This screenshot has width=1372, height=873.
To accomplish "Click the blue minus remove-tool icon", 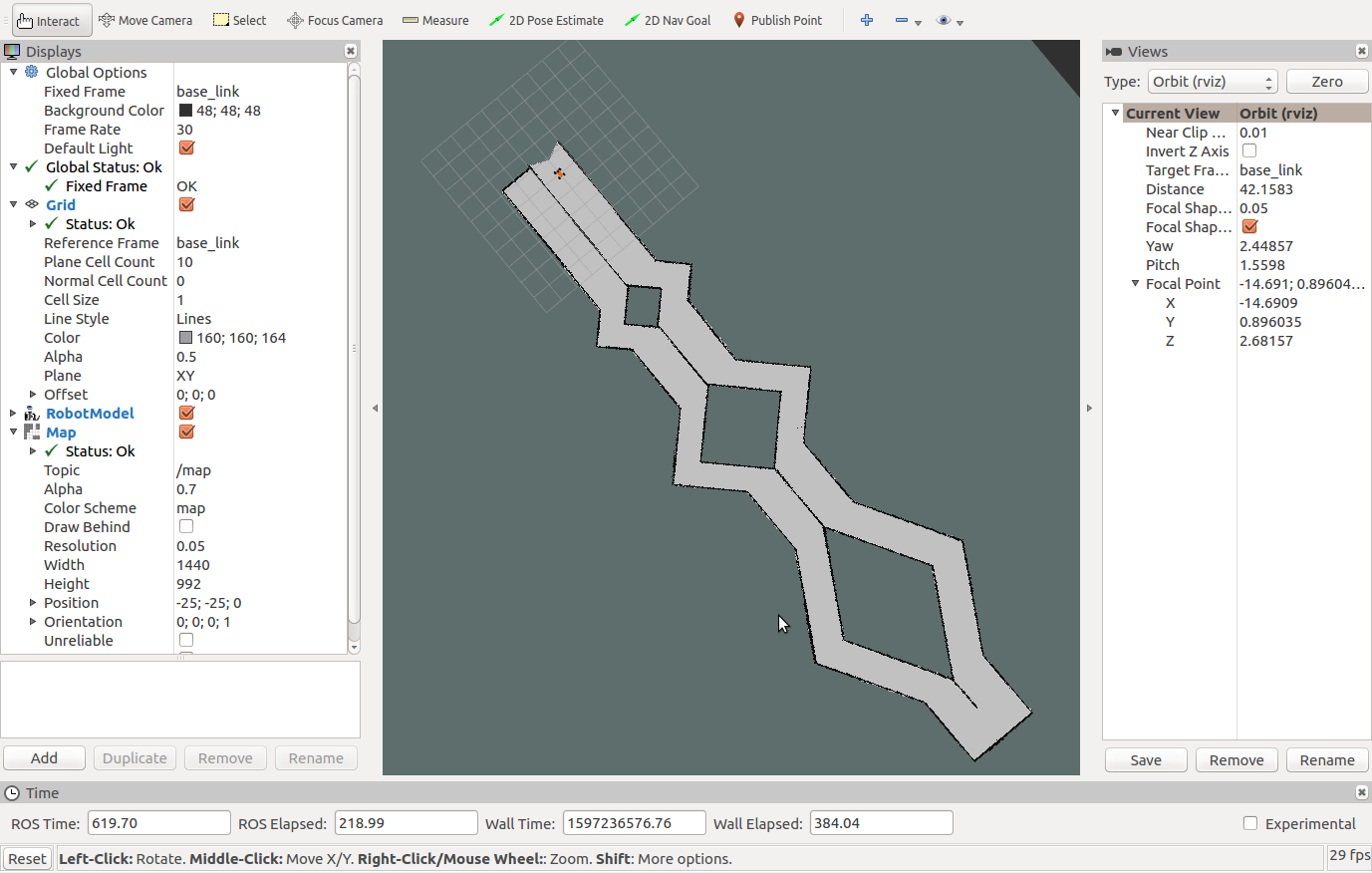I will 902,20.
